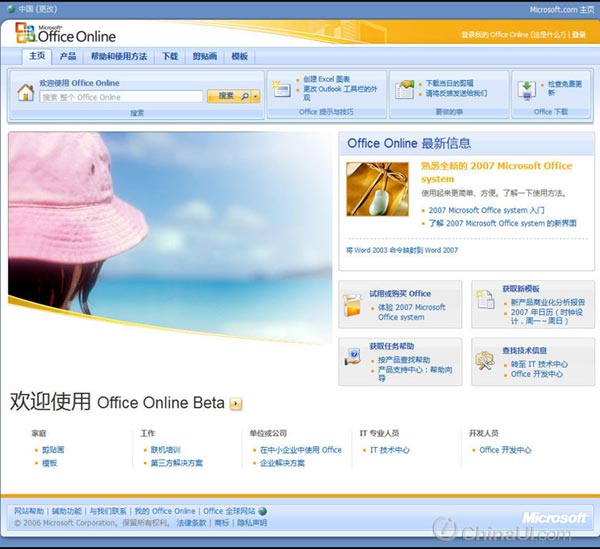
Task: Open the 获取新模板 heading link
Action: tap(521, 288)
